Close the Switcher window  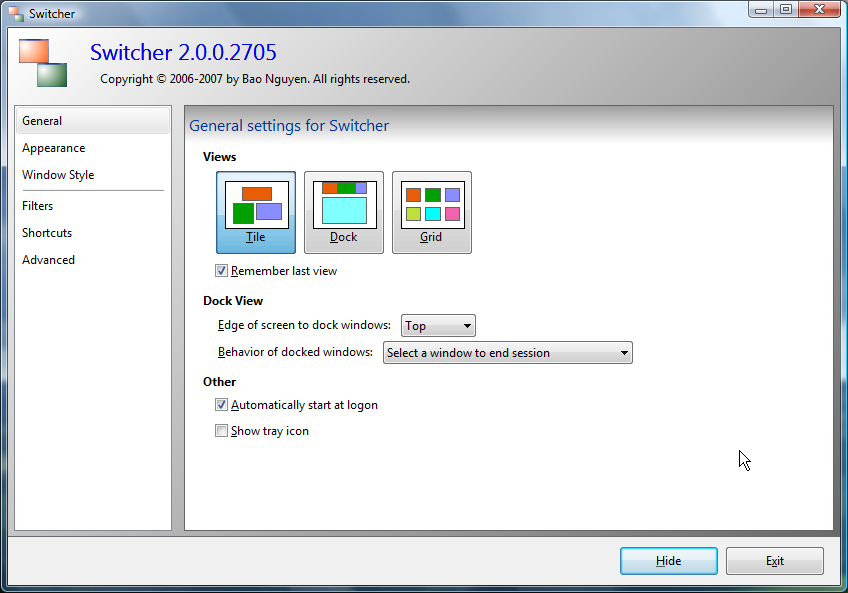pyautogui.click(x=819, y=10)
